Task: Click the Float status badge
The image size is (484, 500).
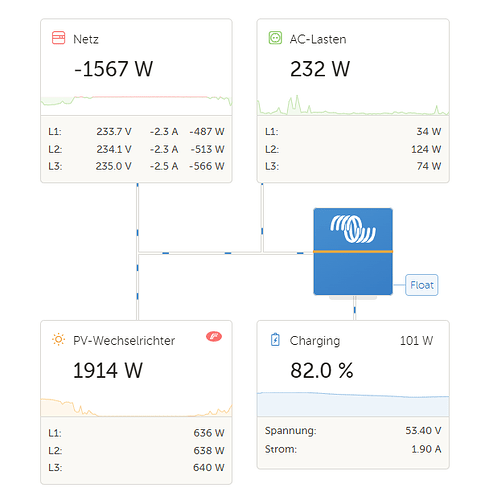Action: [422, 285]
